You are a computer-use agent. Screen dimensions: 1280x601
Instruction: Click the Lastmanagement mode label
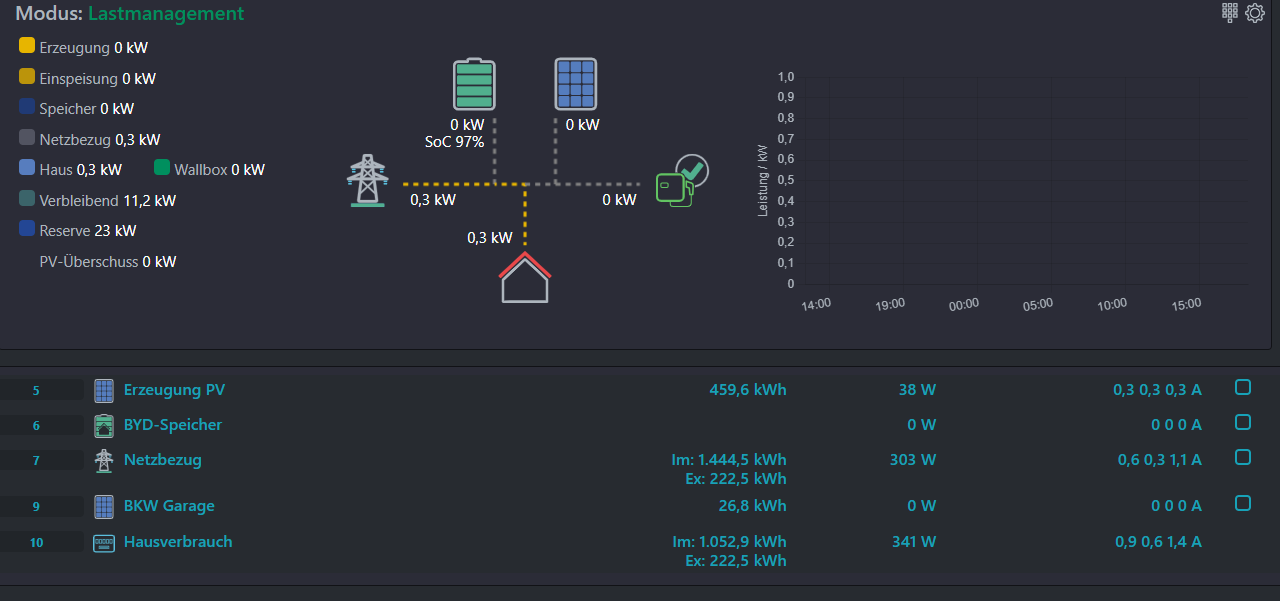pyautogui.click(x=166, y=14)
